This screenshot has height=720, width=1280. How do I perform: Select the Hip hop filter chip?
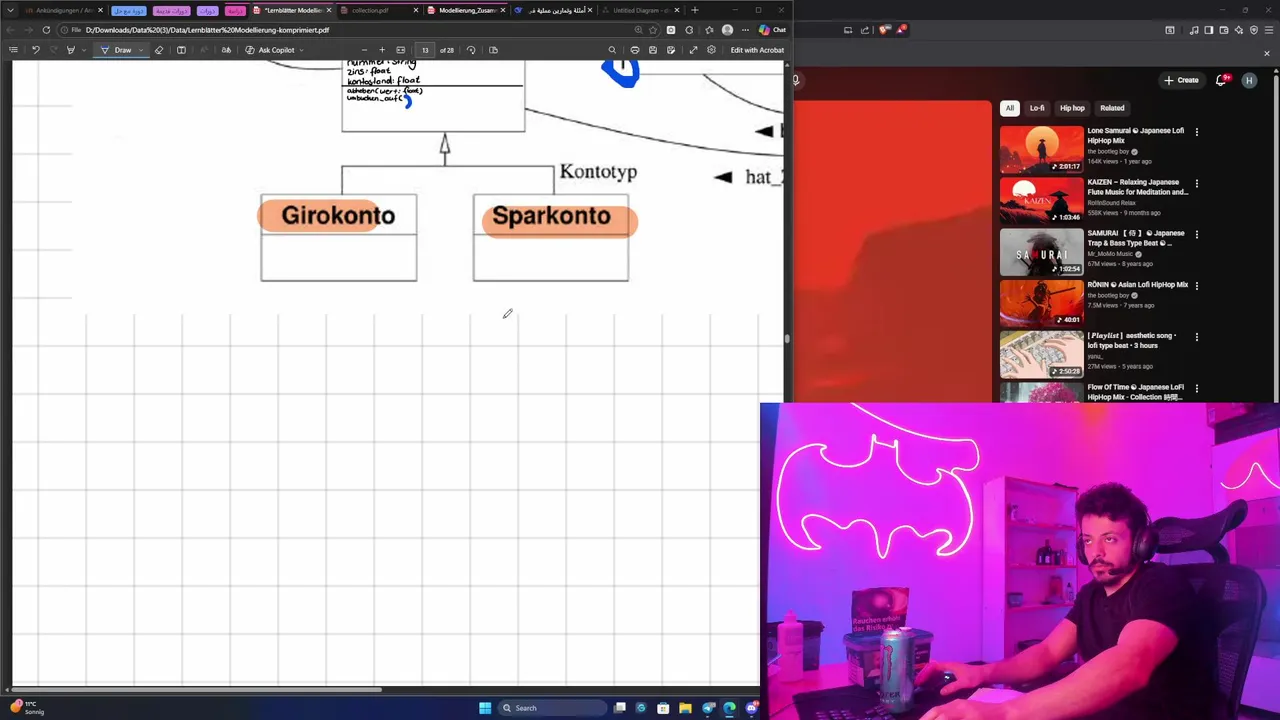(1072, 108)
